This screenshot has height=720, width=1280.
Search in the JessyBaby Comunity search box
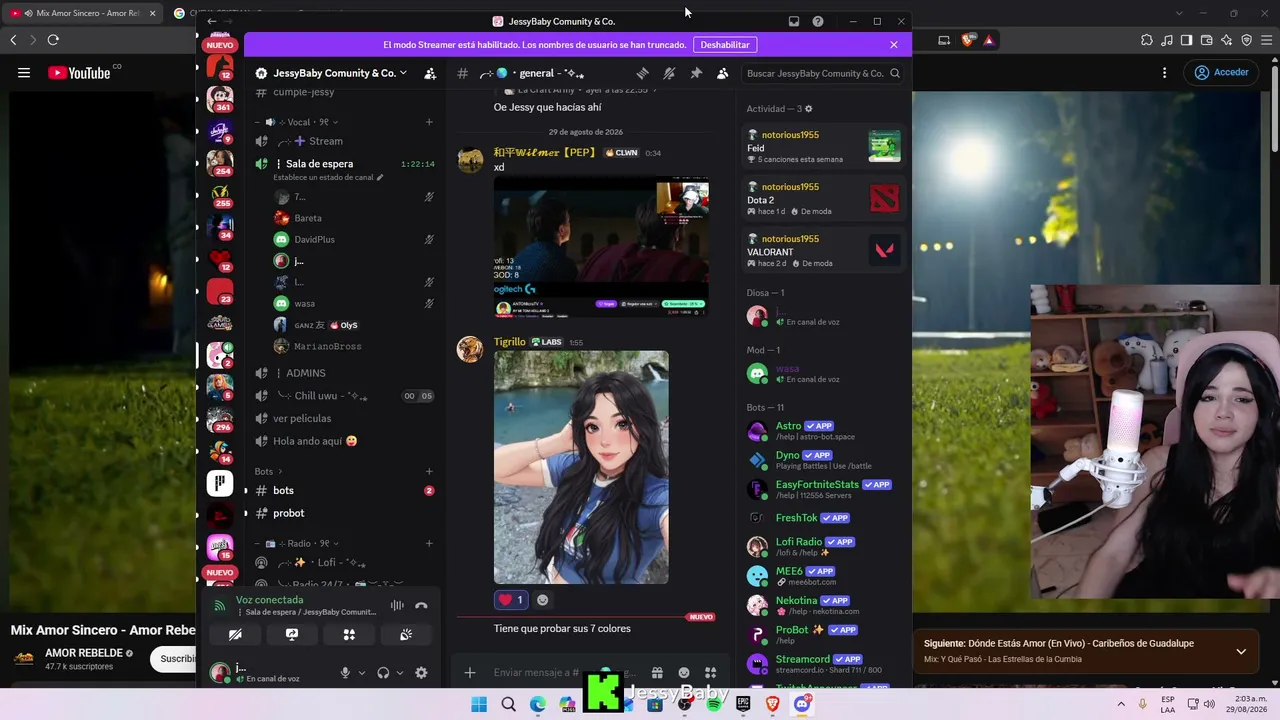pyautogui.click(x=823, y=73)
